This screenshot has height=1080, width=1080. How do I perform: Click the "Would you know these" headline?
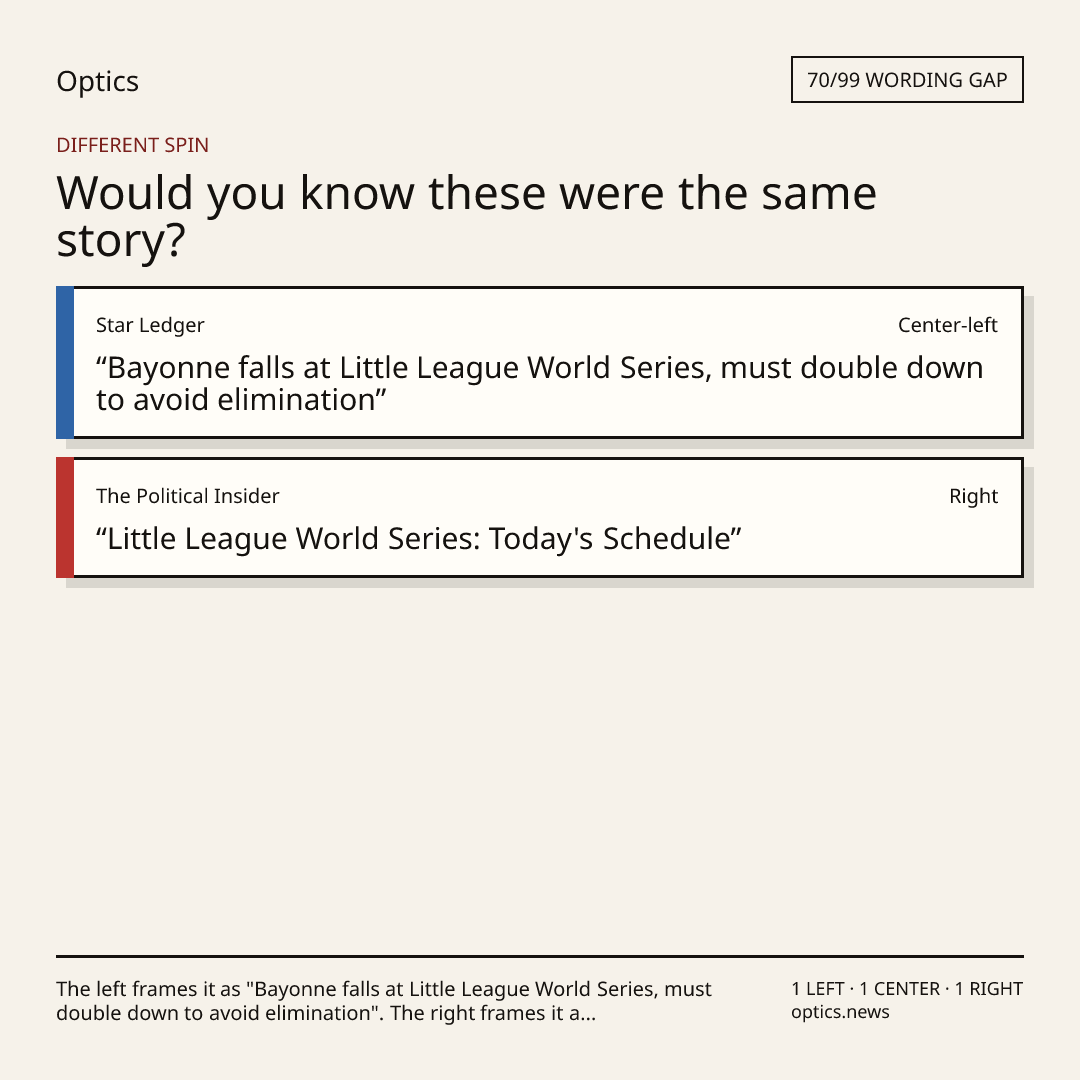(466, 216)
